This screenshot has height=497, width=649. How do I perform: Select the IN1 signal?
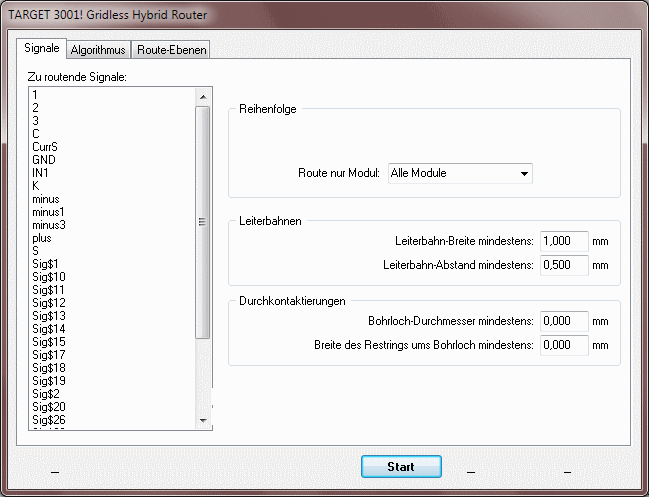pos(40,173)
